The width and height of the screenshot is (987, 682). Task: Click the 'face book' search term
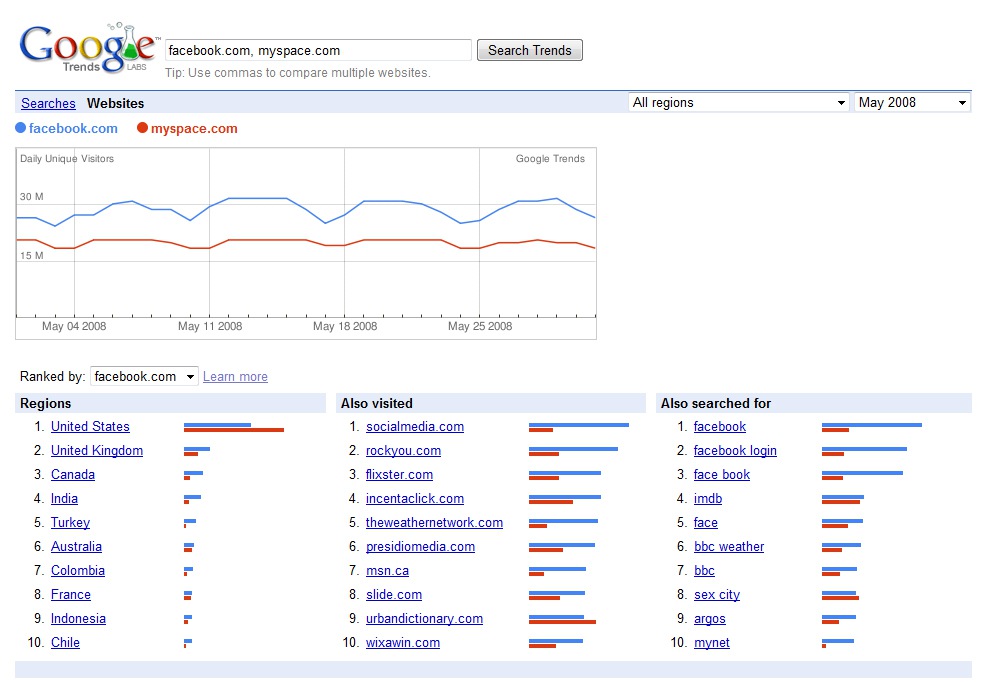pos(722,474)
